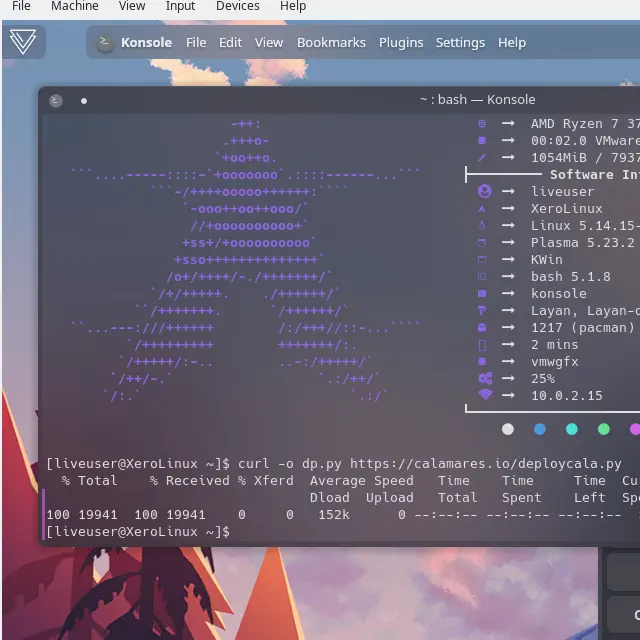Open Konsole's Bookmarks menu

331,42
